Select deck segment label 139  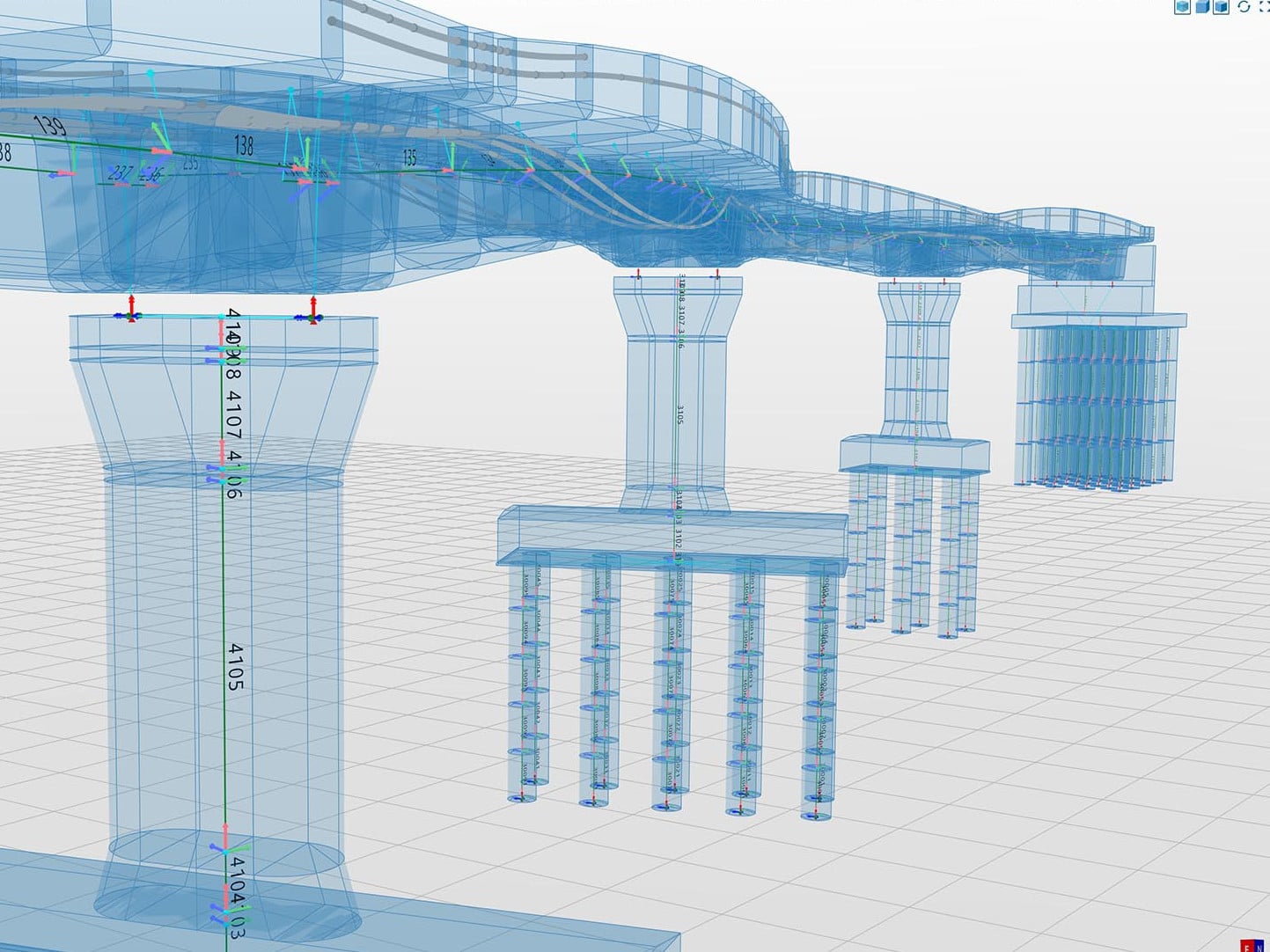50,125
